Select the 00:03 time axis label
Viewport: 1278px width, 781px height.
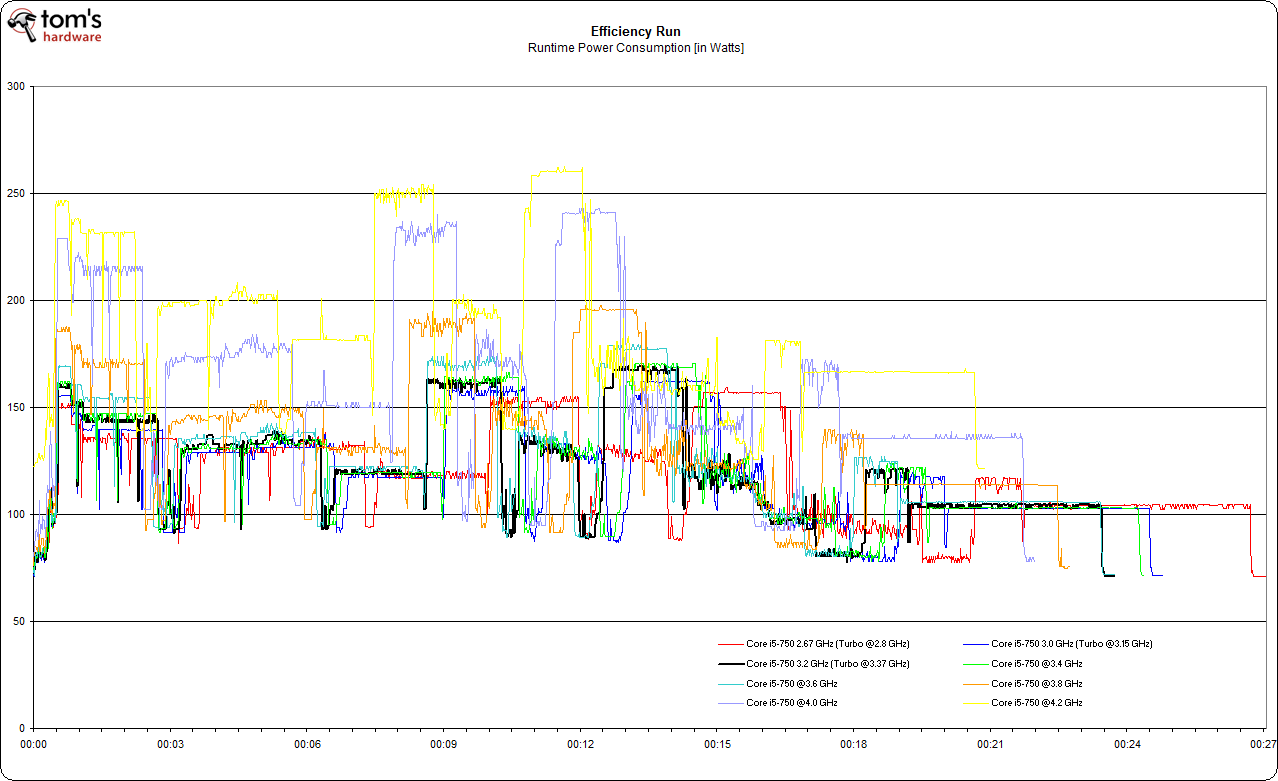click(x=170, y=745)
